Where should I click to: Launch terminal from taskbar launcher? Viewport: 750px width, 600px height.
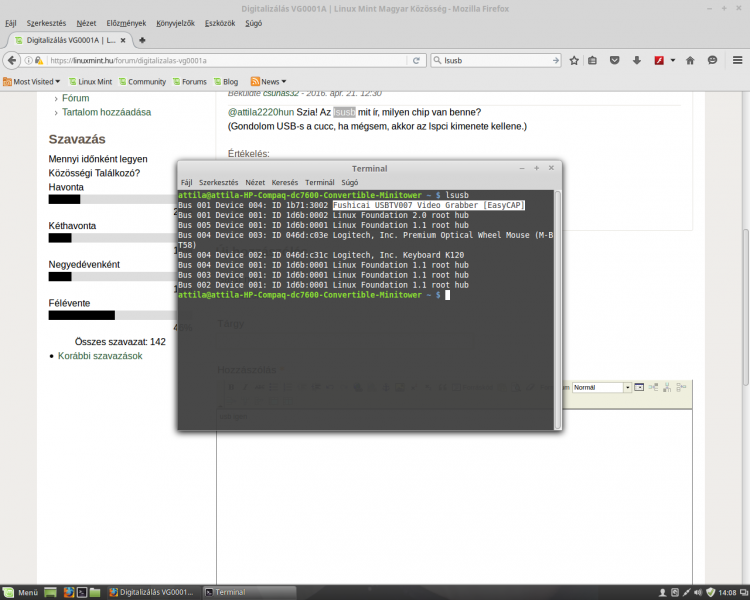[x=82, y=592]
